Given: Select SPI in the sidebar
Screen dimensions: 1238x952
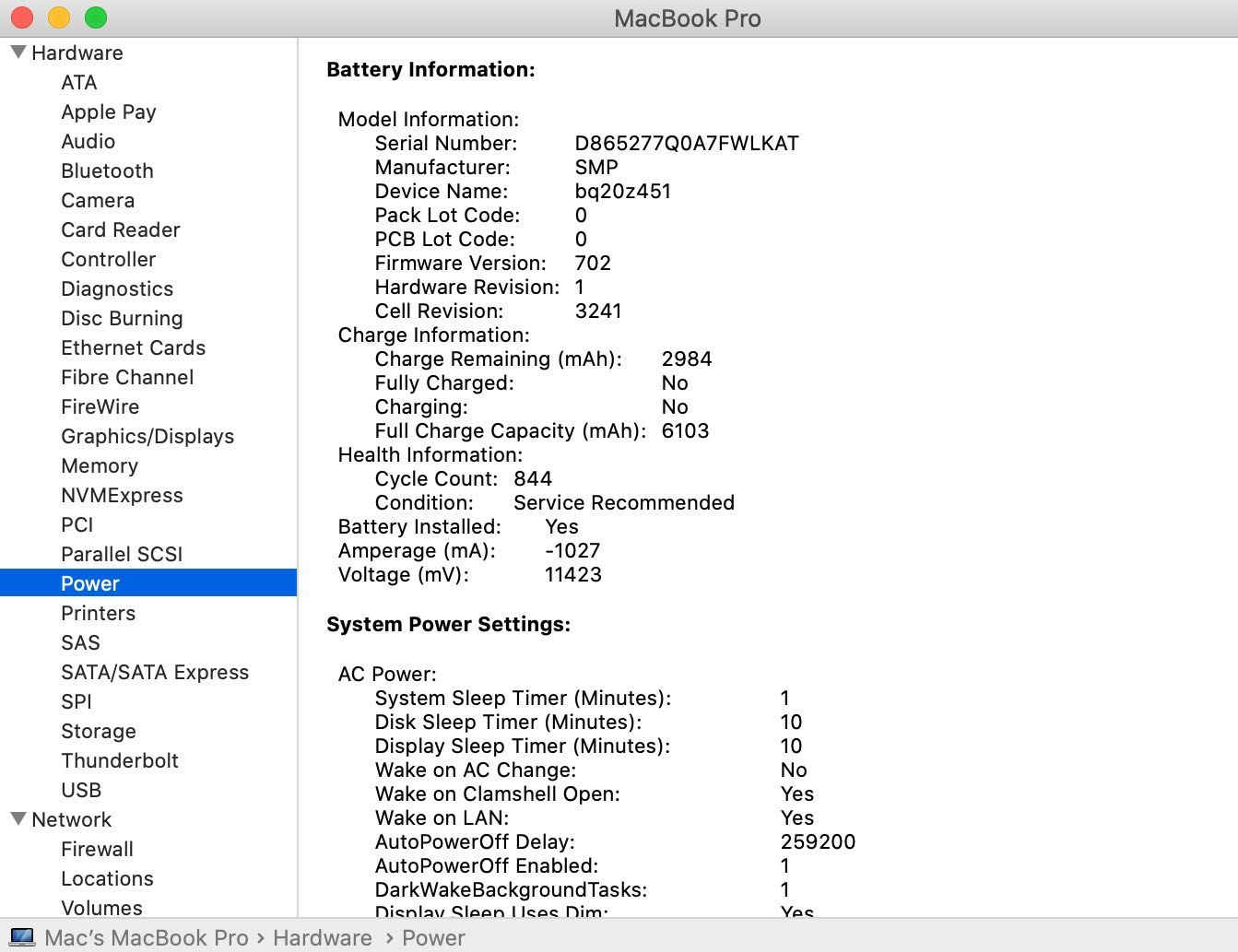Looking at the screenshot, I should pos(76,701).
